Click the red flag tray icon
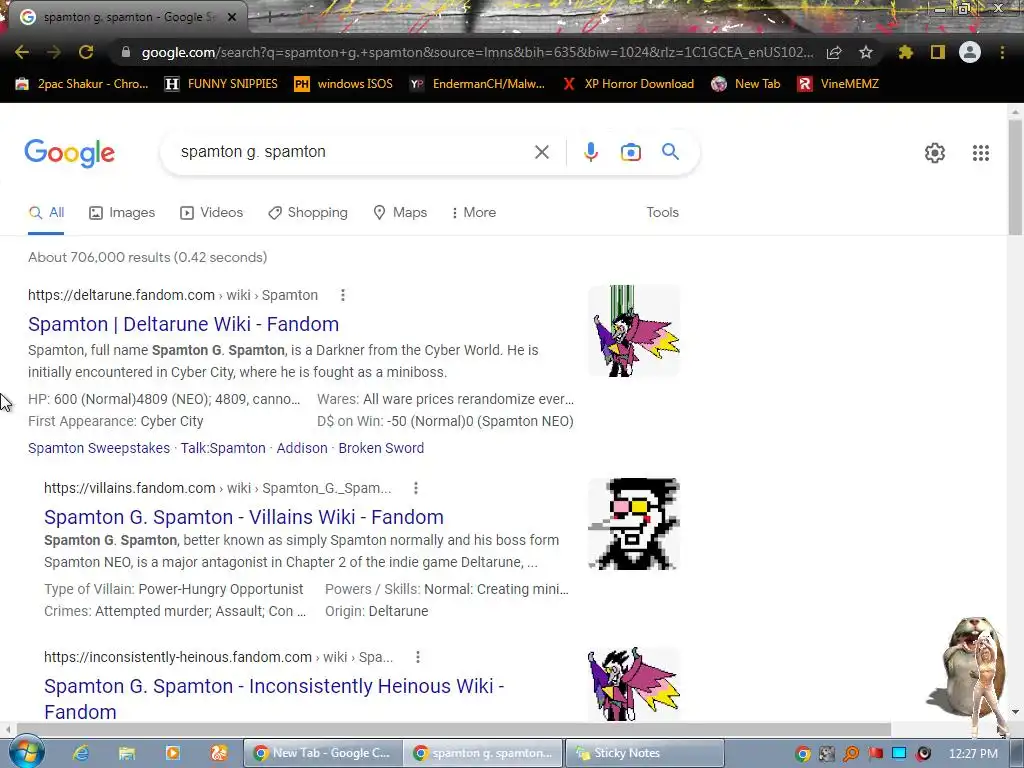The image size is (1024, 768). 875,754
